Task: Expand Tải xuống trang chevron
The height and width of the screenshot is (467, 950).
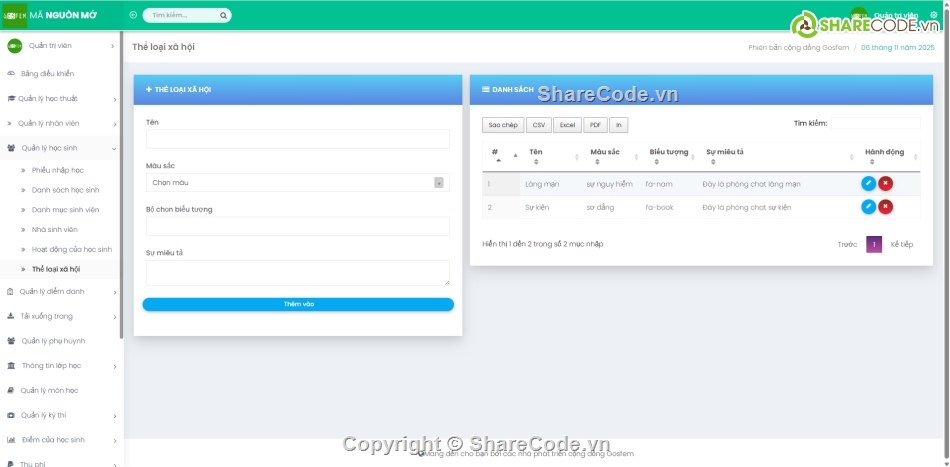Action: [x=115, y=317]
